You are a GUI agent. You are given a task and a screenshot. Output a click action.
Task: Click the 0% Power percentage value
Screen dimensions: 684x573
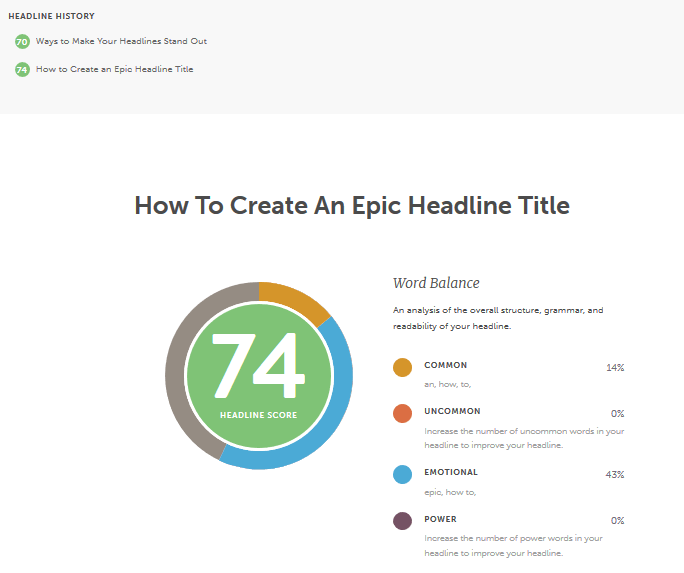pos(618,521)
